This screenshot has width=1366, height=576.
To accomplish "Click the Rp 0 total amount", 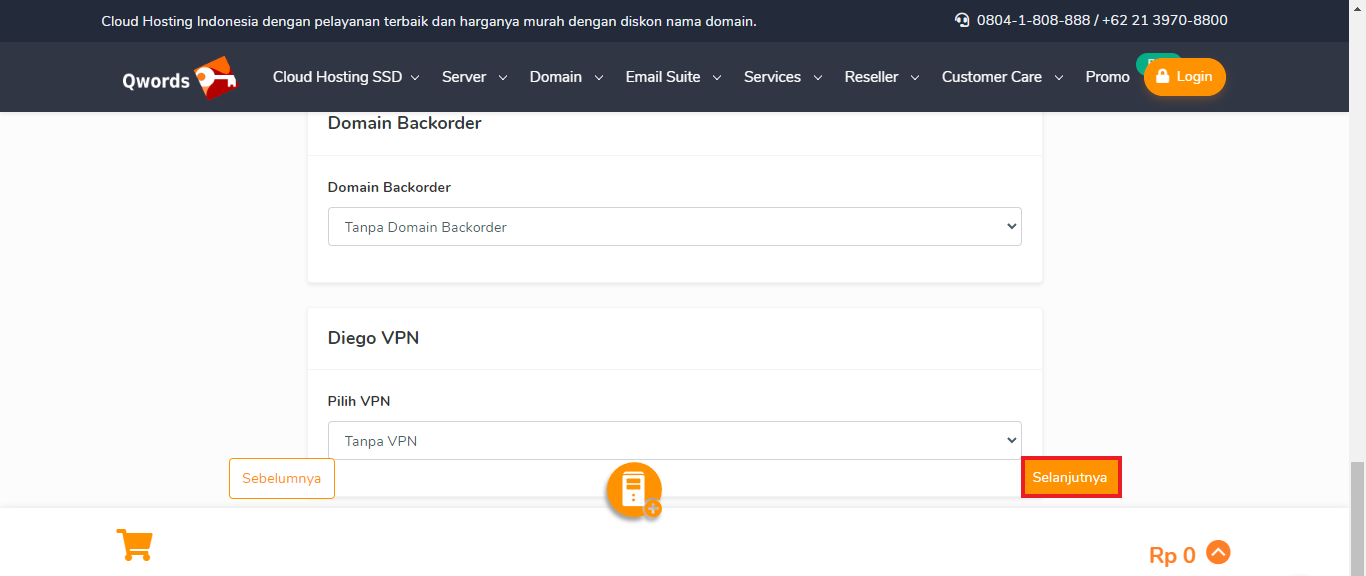I will click(x=1172, y=556).
